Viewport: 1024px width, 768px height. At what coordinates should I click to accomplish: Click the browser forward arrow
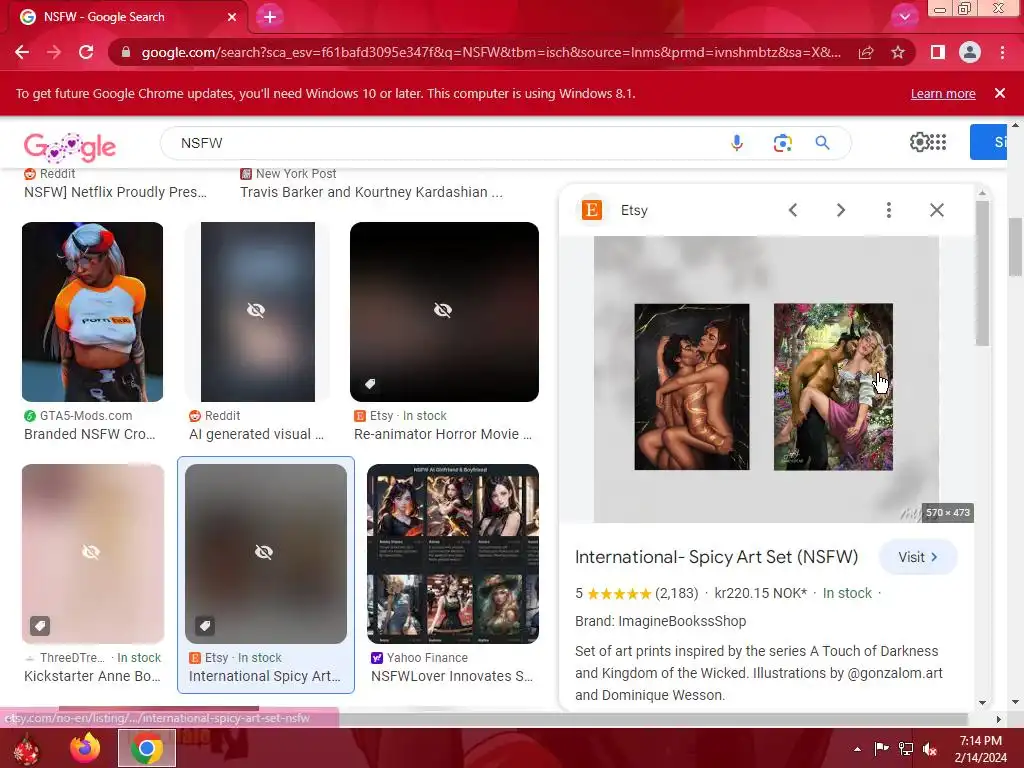pyautogui.click(x=54, y=52)
